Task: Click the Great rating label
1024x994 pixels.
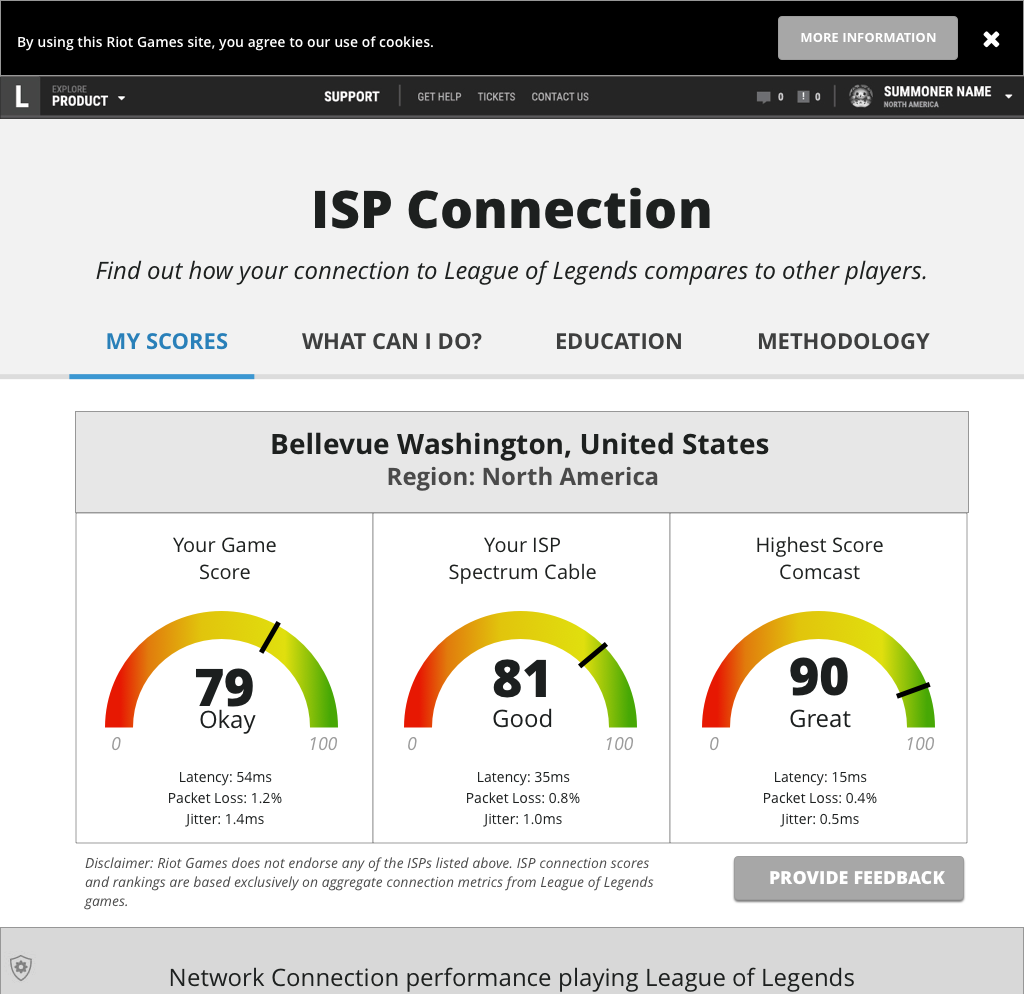Action: 820,718
